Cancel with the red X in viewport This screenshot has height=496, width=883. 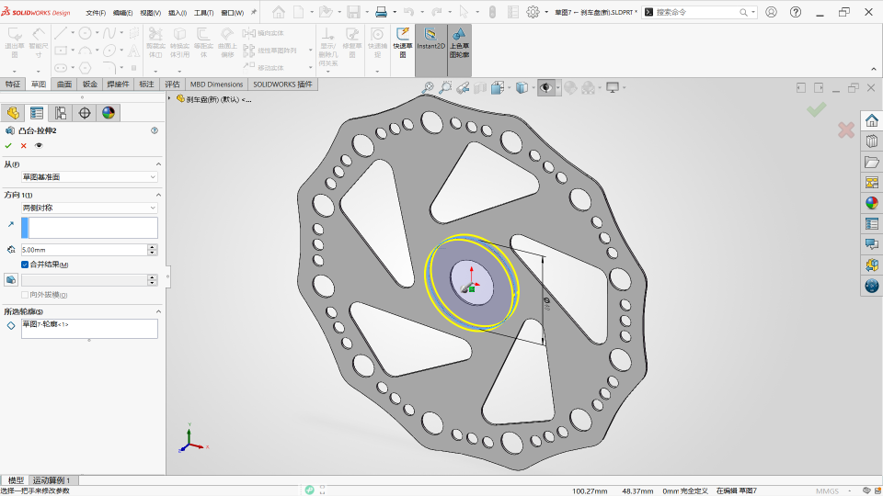coord(846,131)
